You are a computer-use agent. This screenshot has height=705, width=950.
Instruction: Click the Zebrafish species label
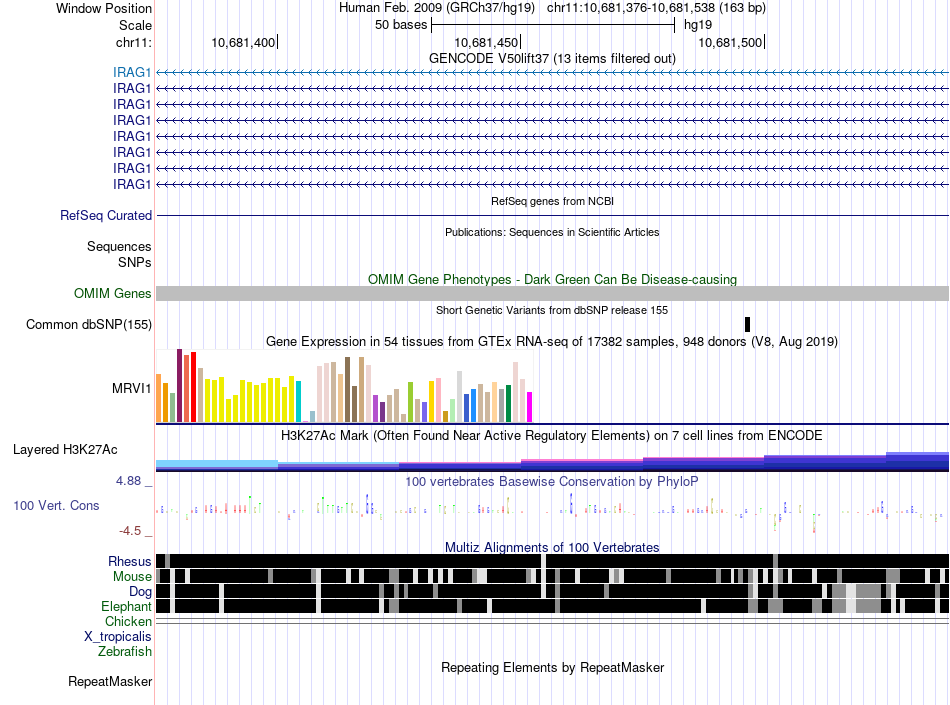[125, 652]
